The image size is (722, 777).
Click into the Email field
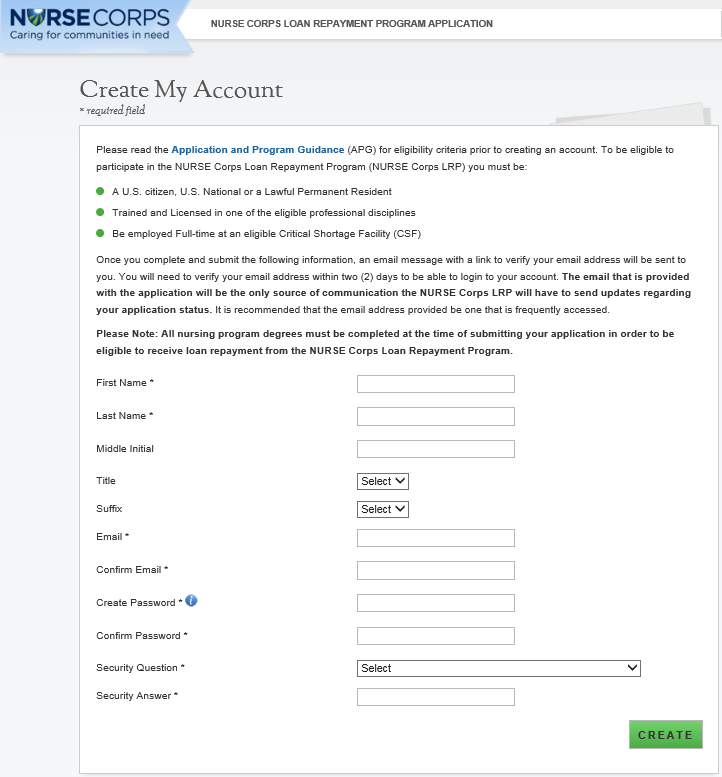click(435, 538)
